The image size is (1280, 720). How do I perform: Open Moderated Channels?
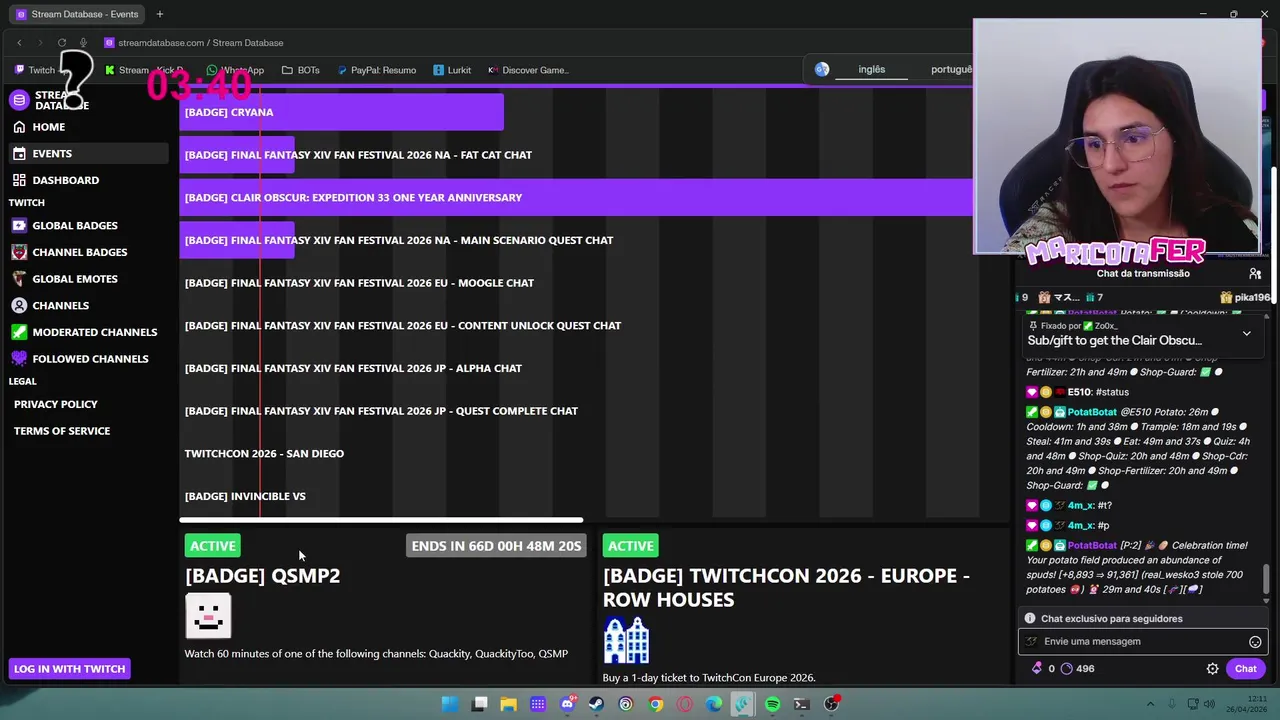pyautogui.click(x=94, y=332)
